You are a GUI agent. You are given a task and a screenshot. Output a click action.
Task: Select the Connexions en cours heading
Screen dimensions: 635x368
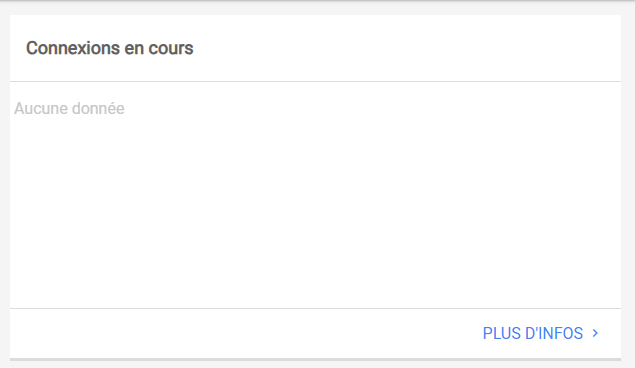(110, 48)
